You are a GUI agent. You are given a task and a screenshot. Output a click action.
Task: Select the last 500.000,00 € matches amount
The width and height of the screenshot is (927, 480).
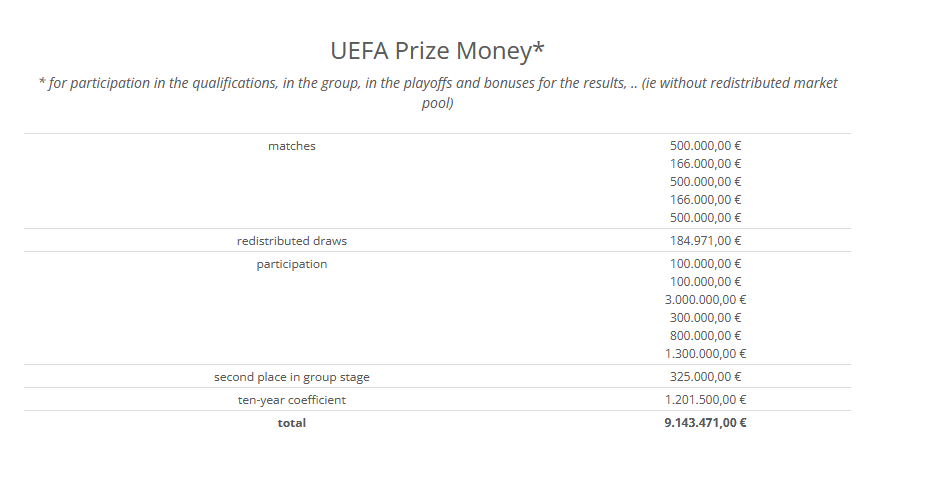coord(705,218)
